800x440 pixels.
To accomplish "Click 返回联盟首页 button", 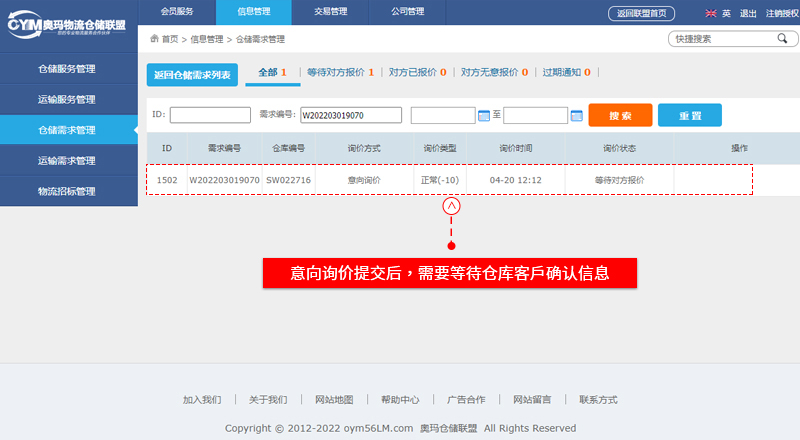I will (642, 13).
